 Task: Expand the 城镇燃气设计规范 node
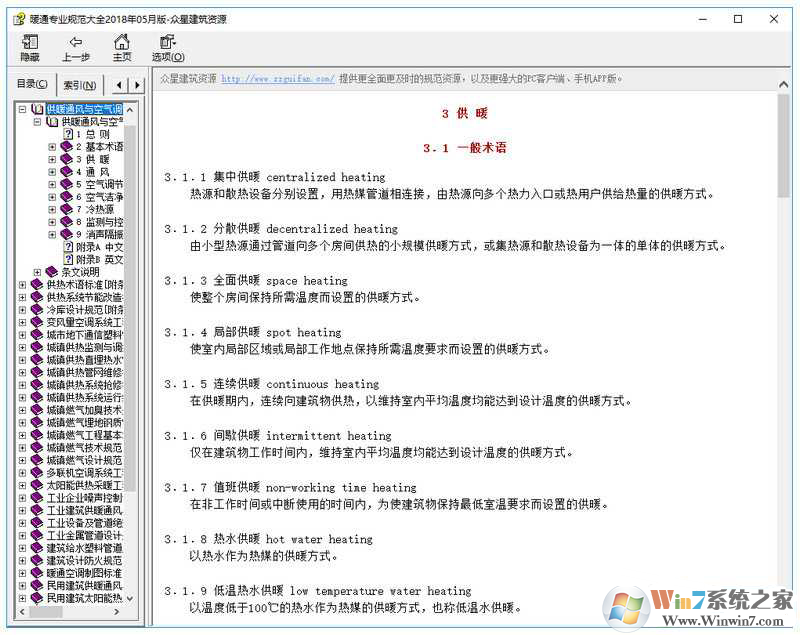point(22,461)
